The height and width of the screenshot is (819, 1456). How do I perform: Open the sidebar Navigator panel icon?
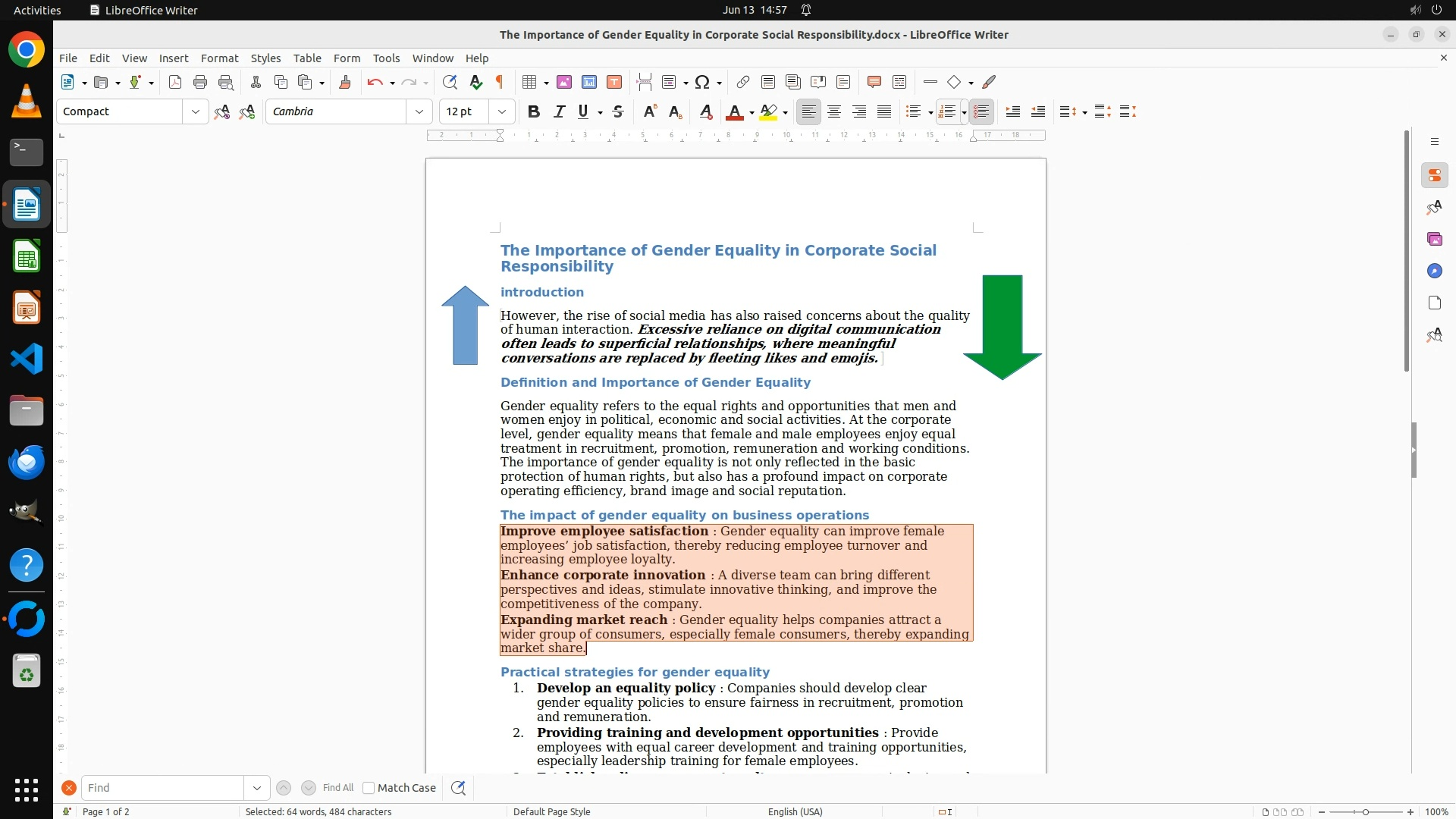(x=1434, y=271)
